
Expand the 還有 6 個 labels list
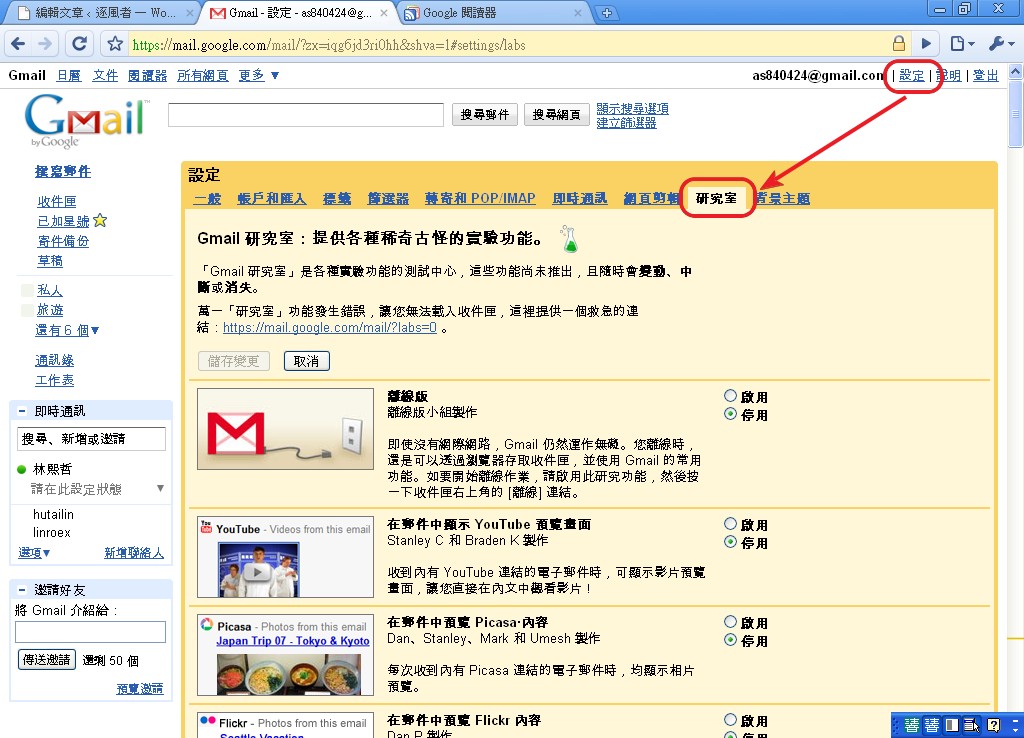[67, 330]
